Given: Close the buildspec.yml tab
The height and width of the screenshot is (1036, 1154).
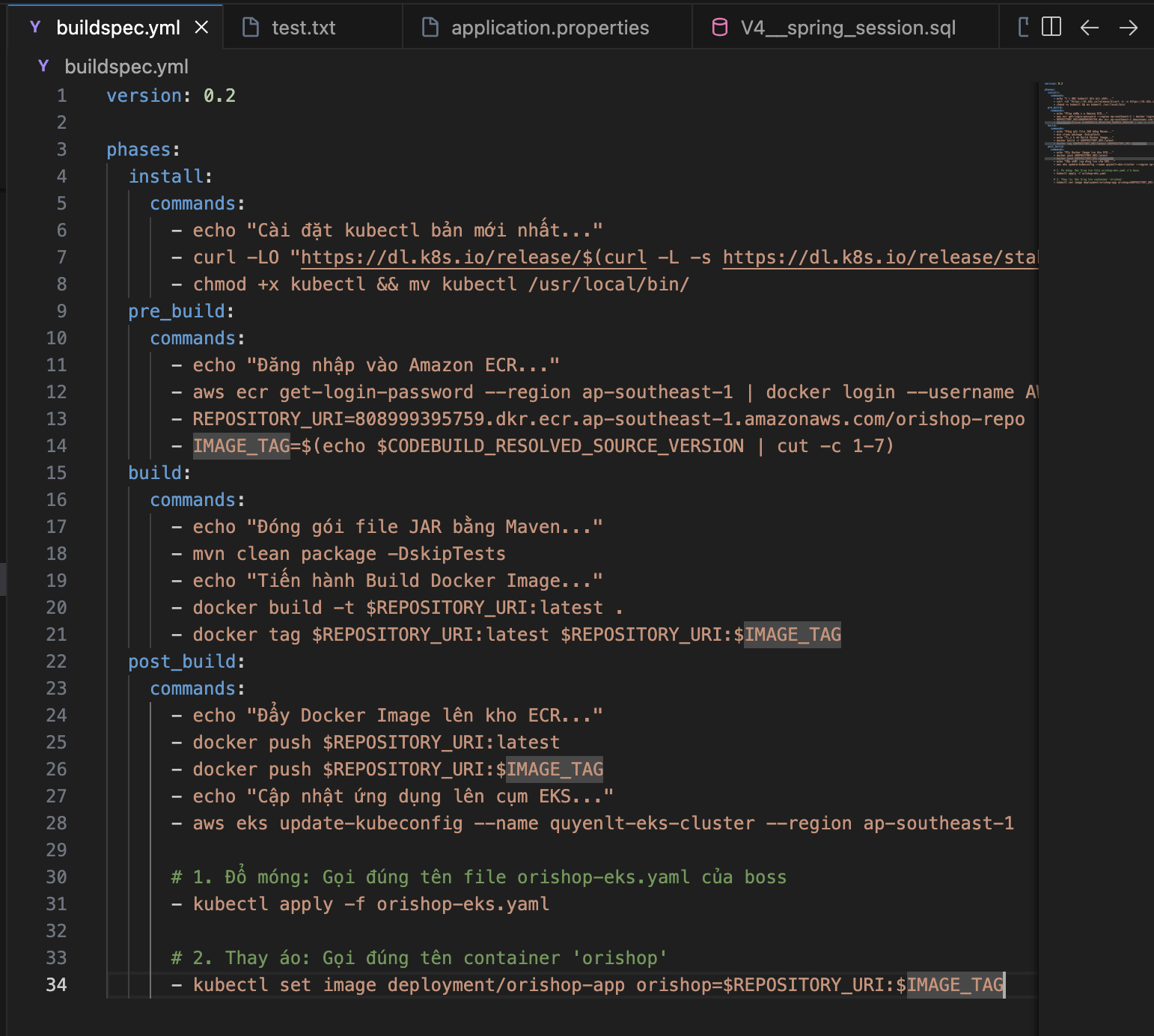Looking at the screenshot, I should [201, 28].
